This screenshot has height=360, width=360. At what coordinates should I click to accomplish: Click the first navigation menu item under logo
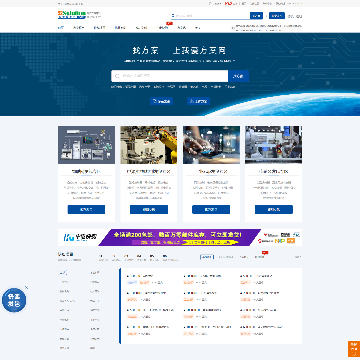tap(61, 28)
